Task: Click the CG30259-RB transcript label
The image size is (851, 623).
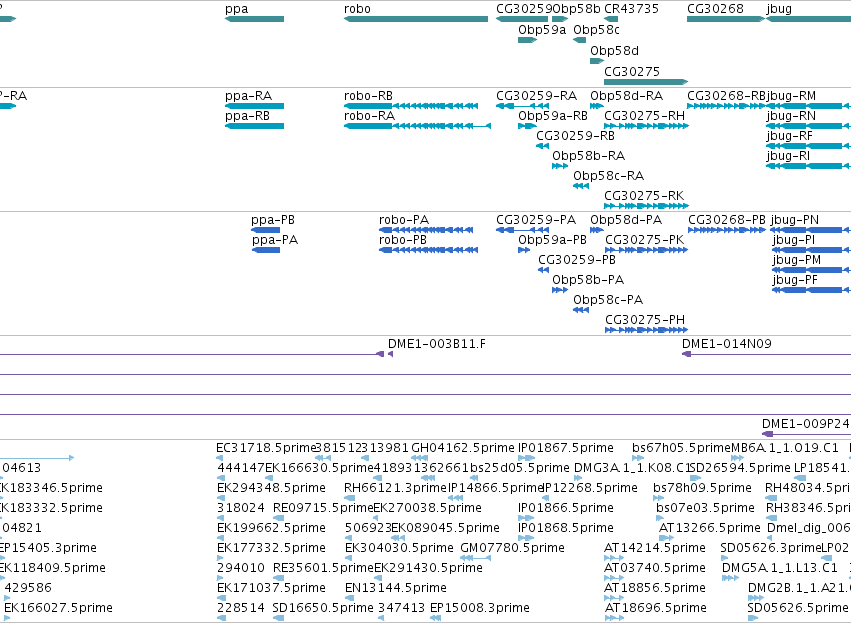Action: pyautogui.click(x=575, y=136)
